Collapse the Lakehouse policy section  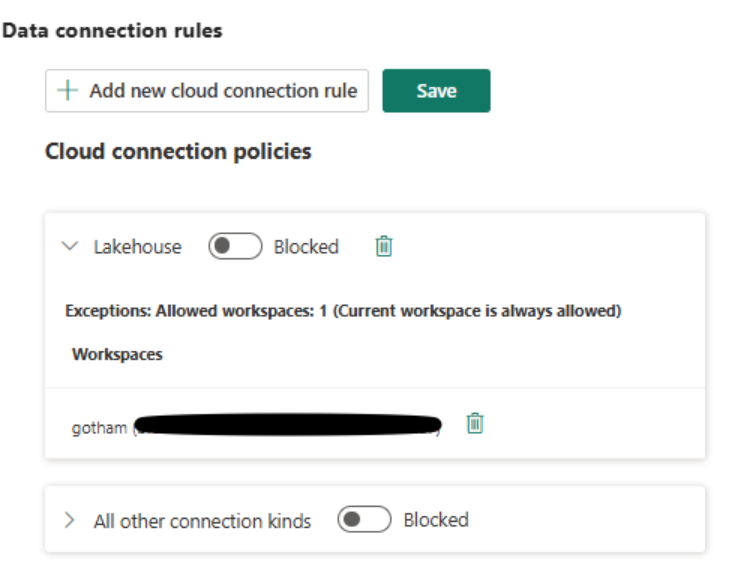click(70, 246)
